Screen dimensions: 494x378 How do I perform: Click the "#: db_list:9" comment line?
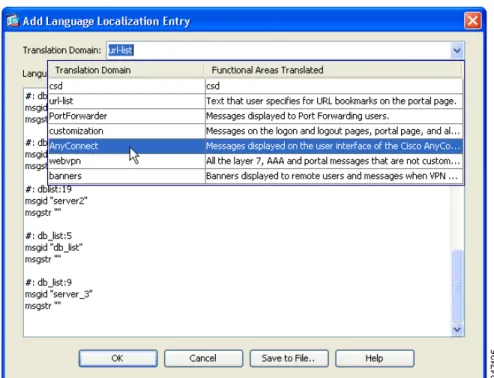click(49, 283)
